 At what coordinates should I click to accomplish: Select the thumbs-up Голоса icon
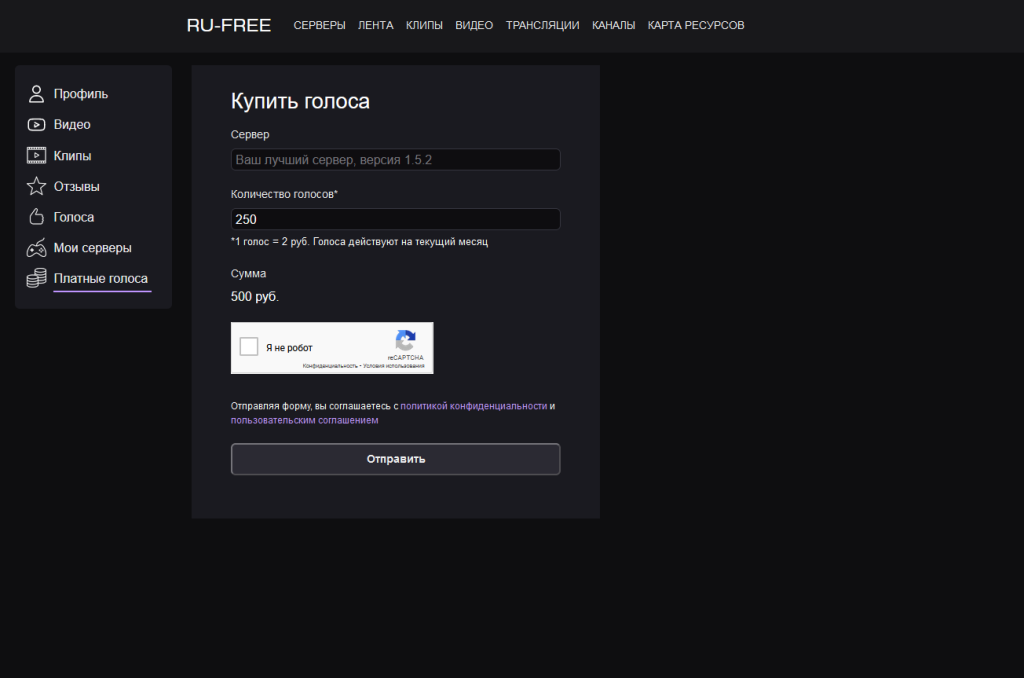[35, 216]
